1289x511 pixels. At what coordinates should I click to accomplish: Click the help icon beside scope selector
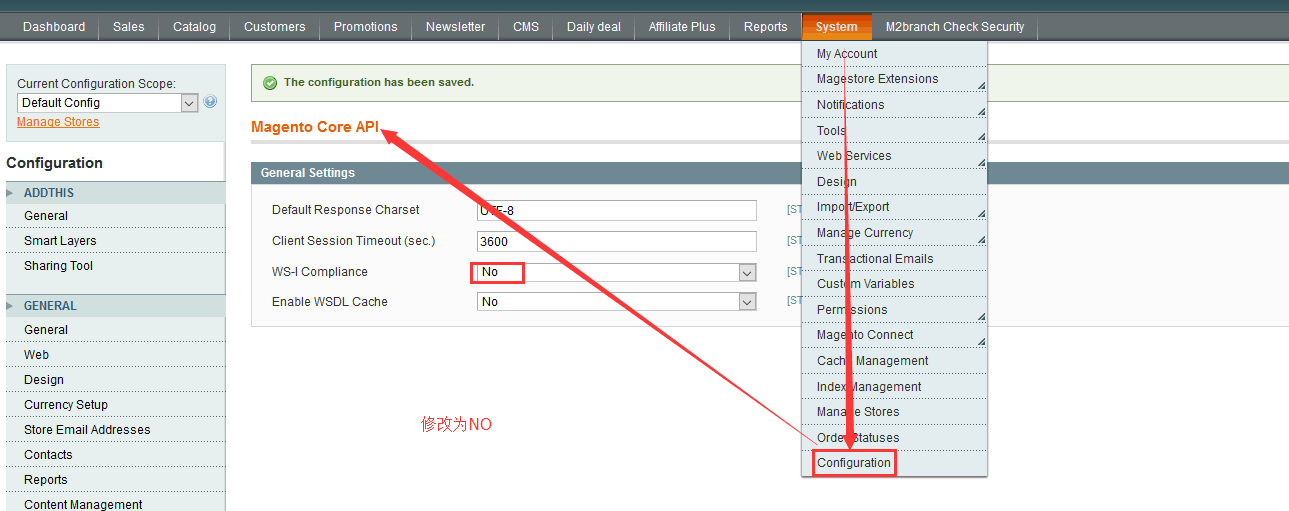210,102
